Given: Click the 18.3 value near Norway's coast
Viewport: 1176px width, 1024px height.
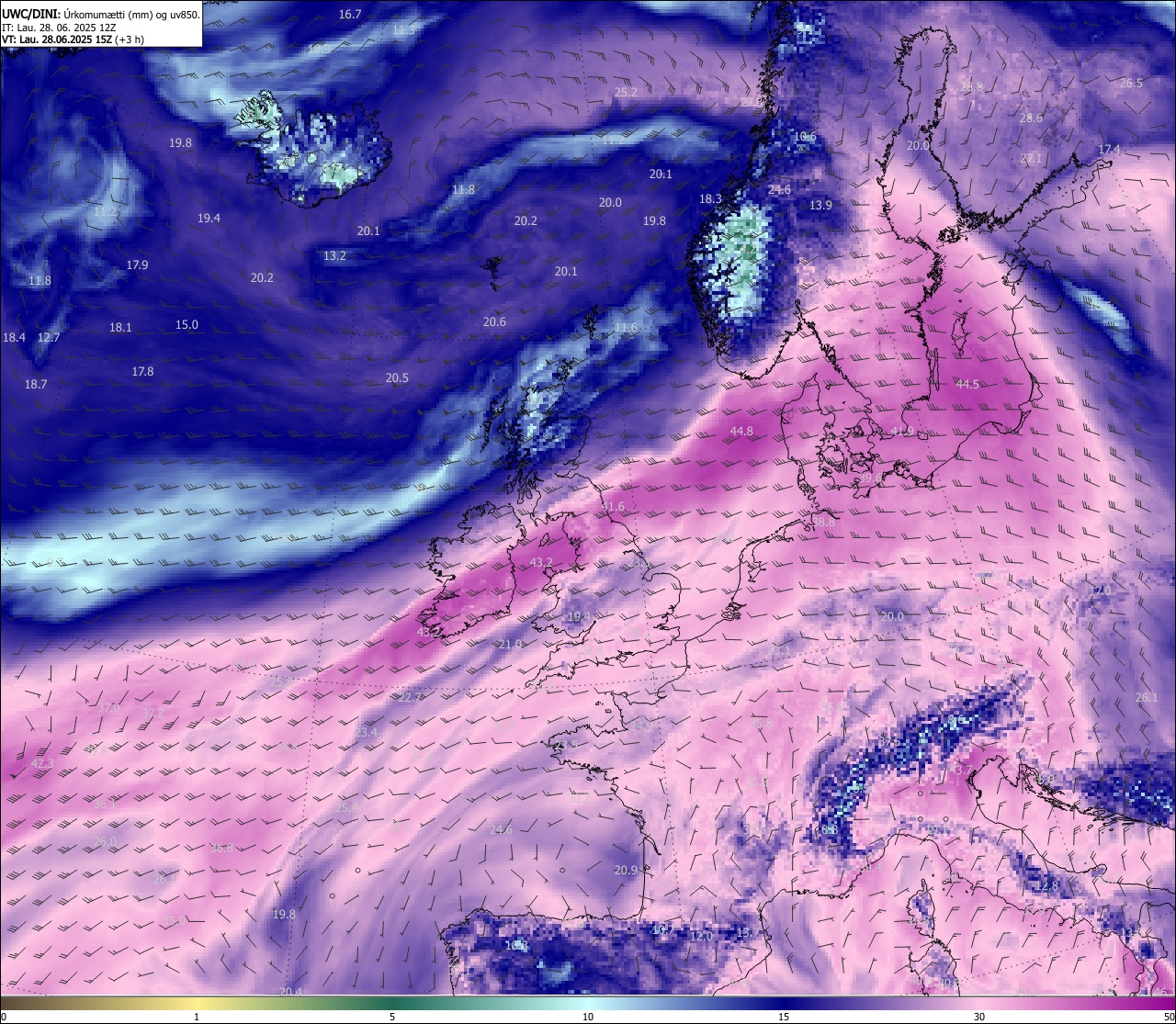Looking at the screenshot, I should click(710, 198).
